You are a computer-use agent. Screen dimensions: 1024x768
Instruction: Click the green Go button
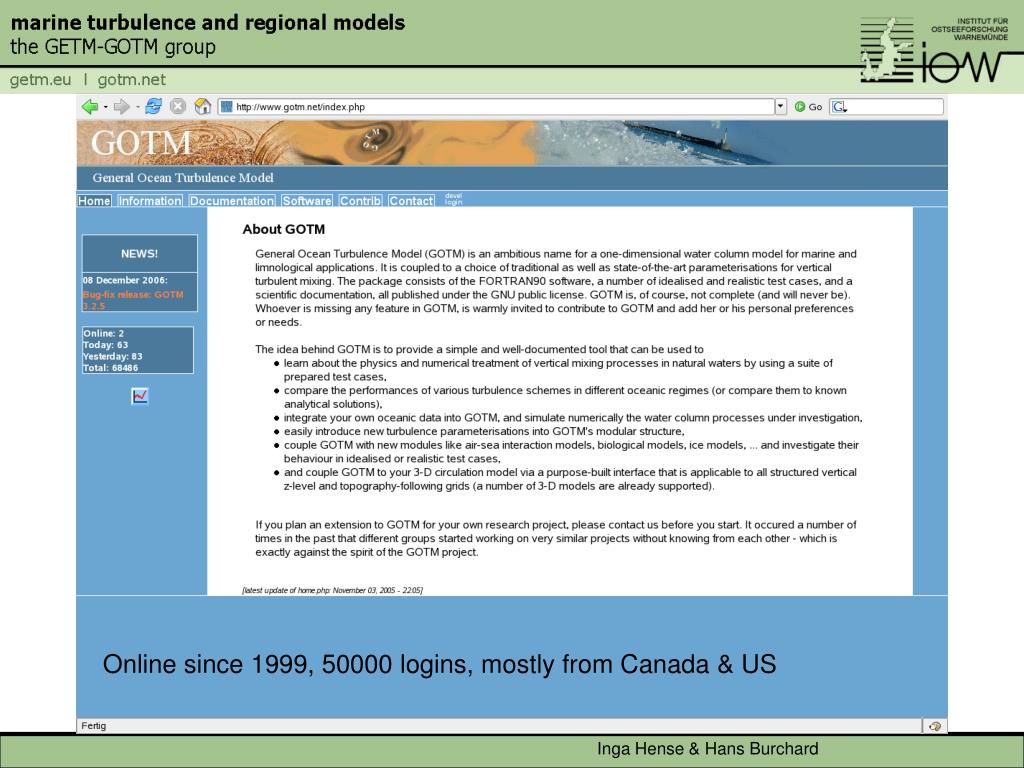[808, 106]
